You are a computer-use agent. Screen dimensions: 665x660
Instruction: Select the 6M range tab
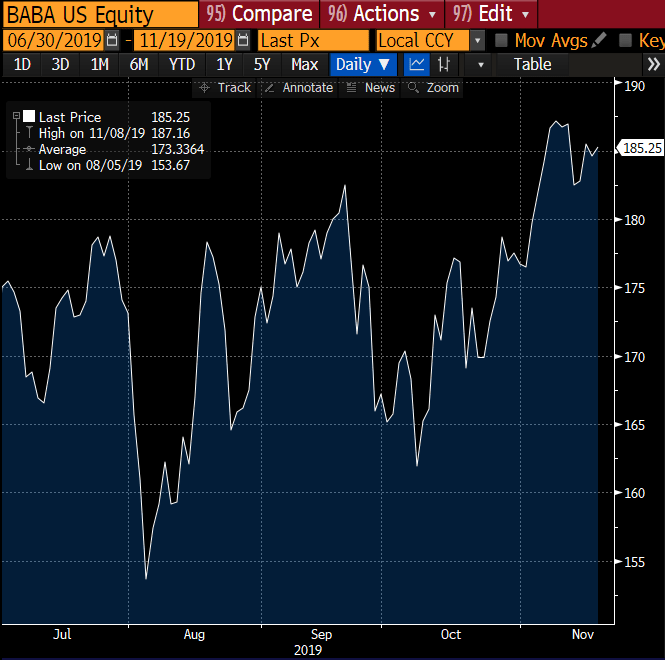(x=139, y=64)
